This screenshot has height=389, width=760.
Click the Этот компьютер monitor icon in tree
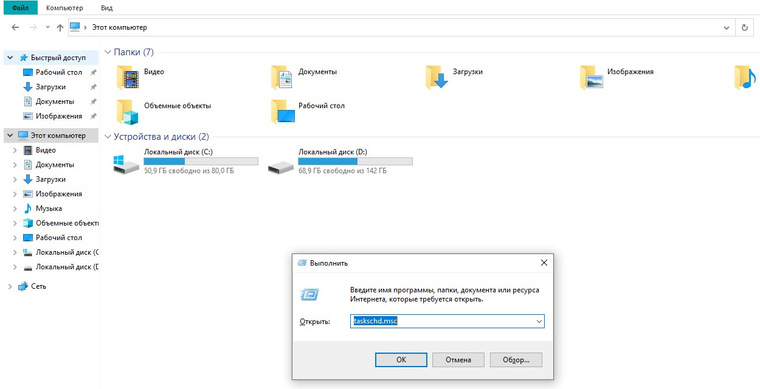point(23,136)
